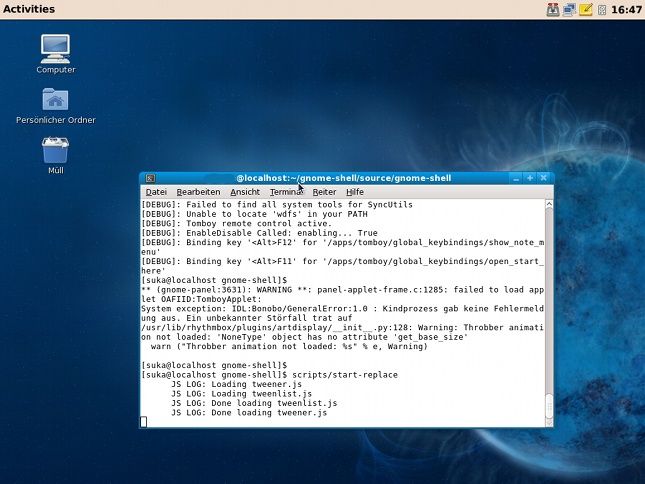
Task: Select the Persönlicher Ordner folder icon
Action: click(56, 106)
